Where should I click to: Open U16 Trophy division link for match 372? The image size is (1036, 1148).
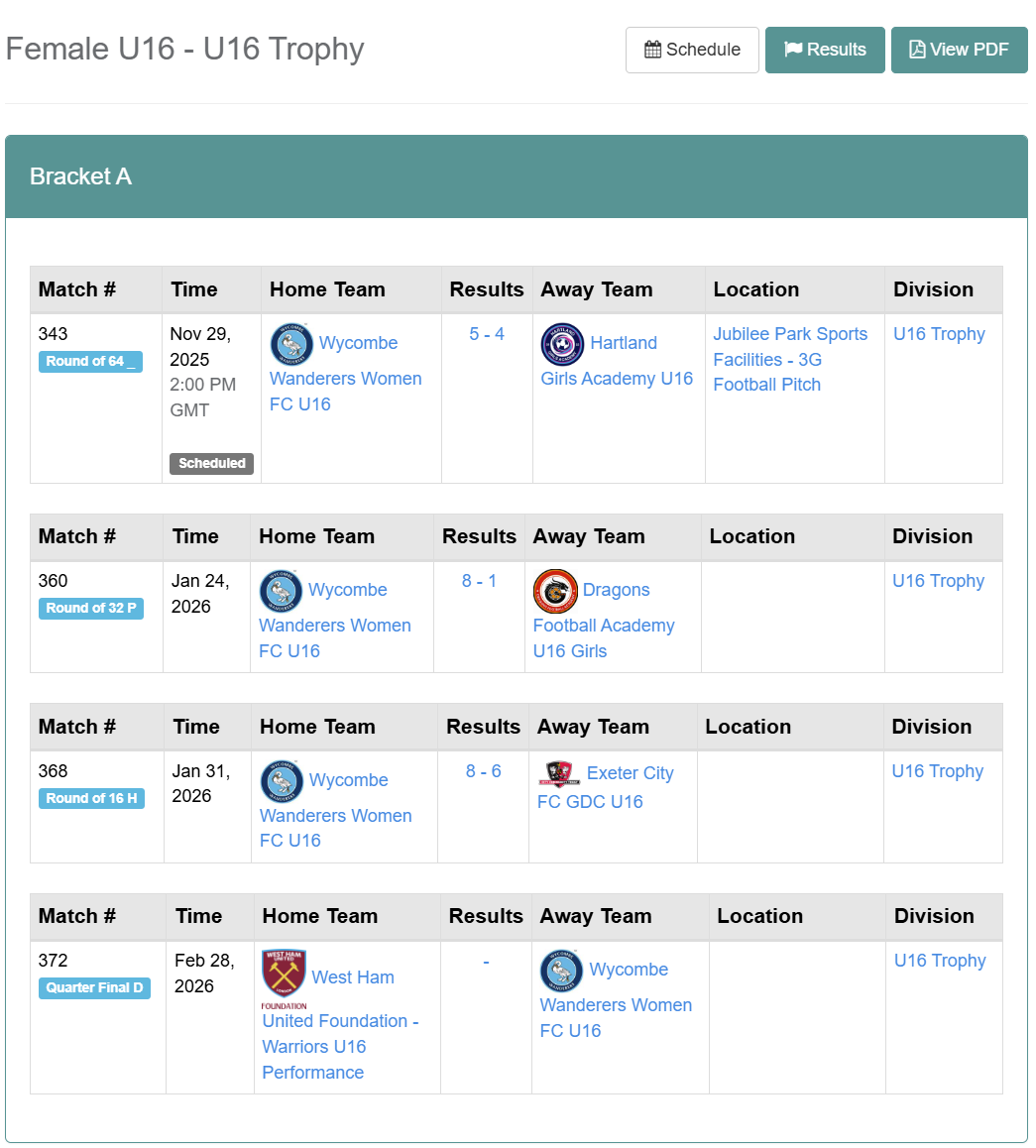click(x=940, y=961)
